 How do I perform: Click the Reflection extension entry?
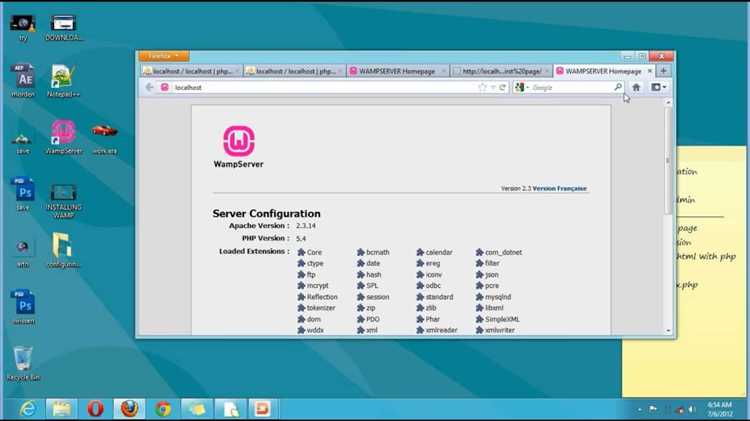(x=318, y=297)
